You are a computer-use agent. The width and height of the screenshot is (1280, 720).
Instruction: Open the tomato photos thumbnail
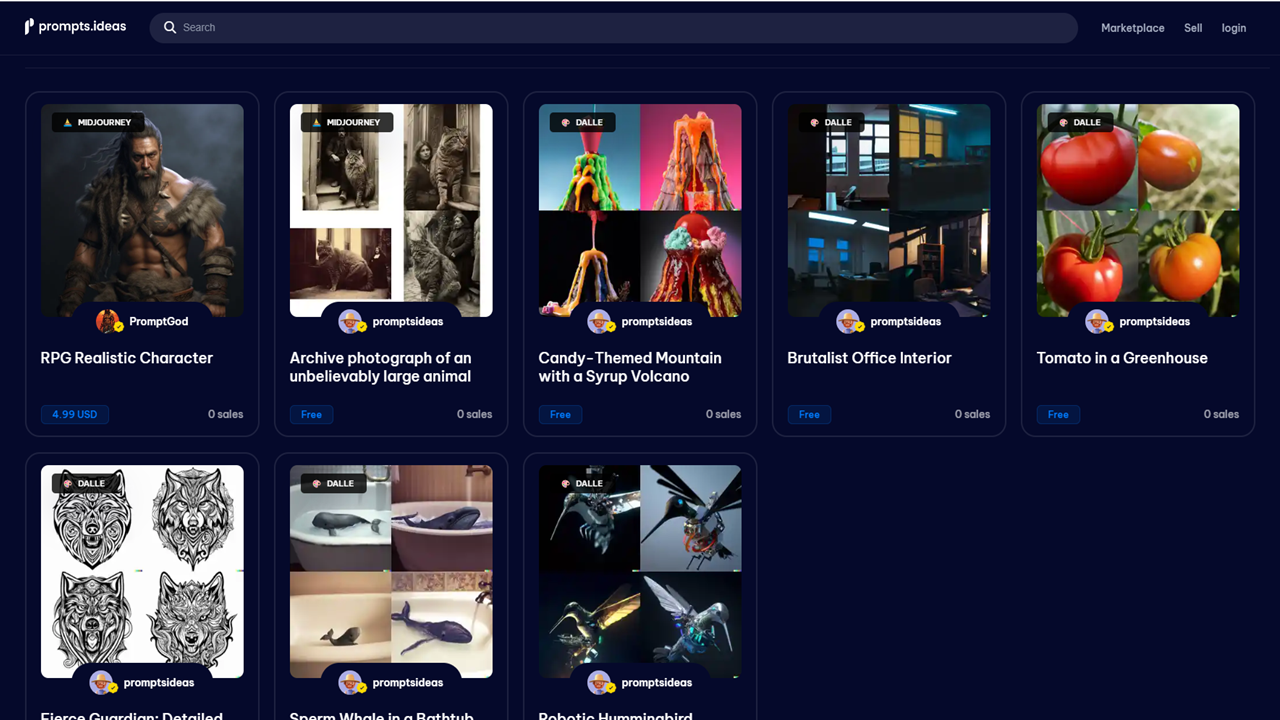[1138, 210]
